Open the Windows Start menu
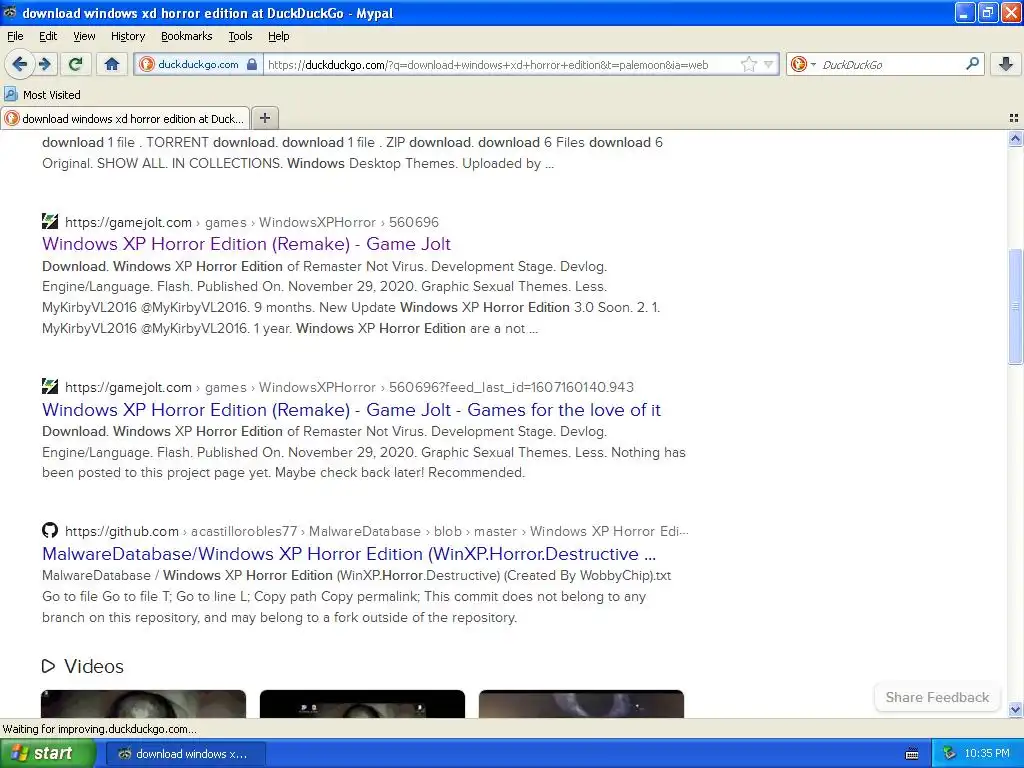The width and height of the screenshot is (1024, 768). [x=47, y=753]
